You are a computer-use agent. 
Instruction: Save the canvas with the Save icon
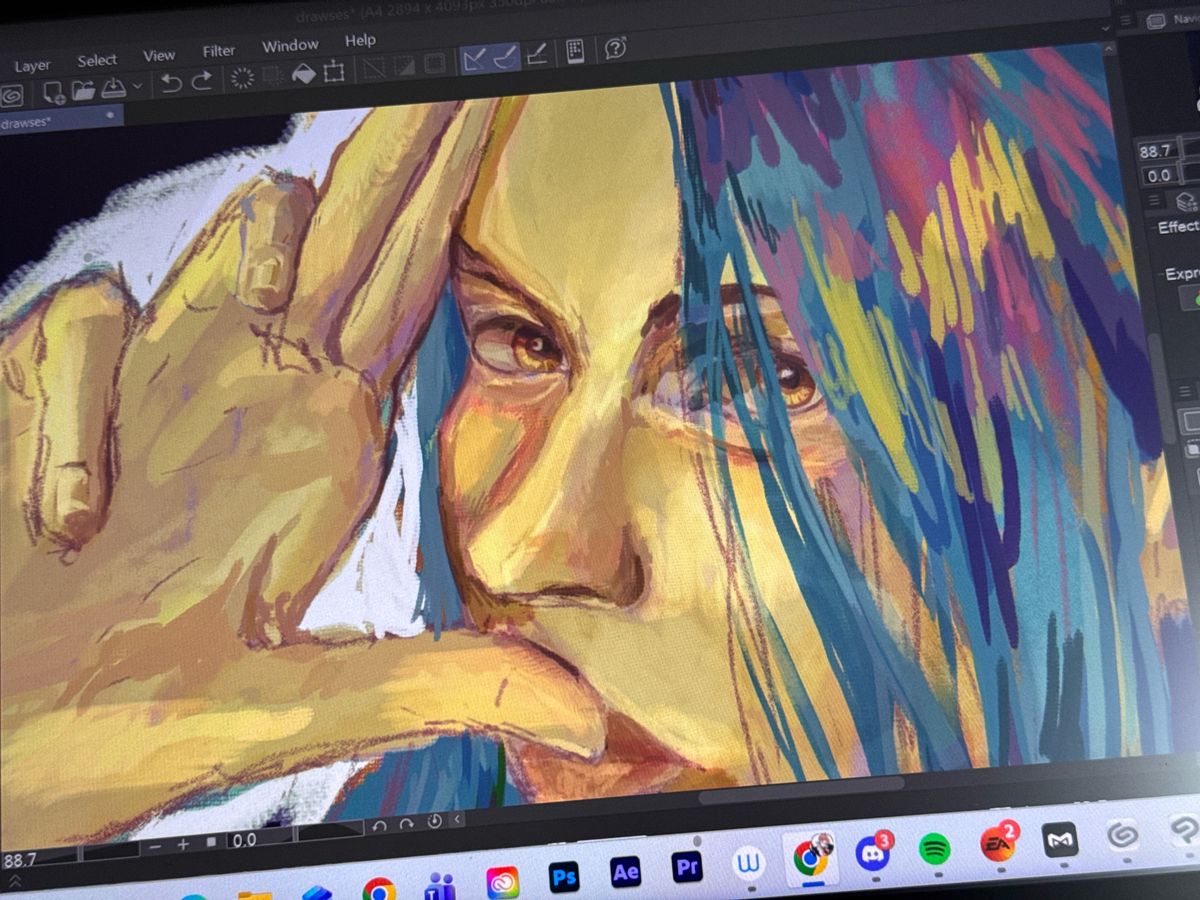tap(114, 86)
